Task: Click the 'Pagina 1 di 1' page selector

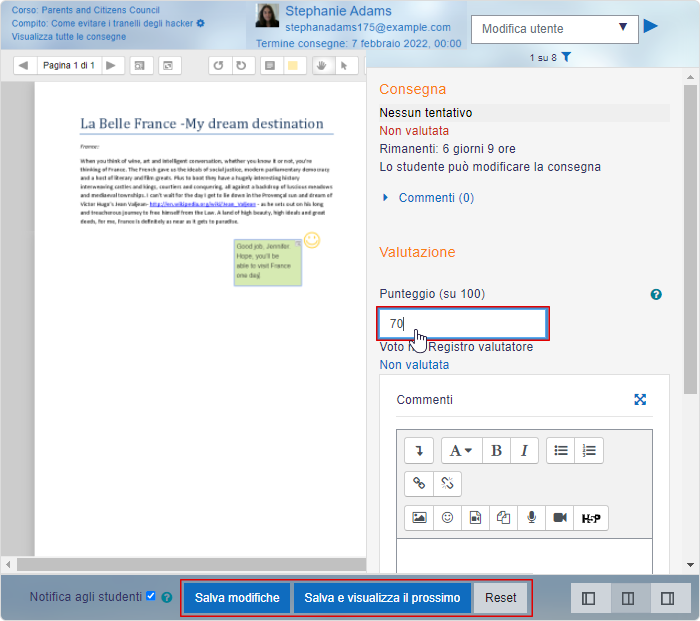Action: pos(68,66)
